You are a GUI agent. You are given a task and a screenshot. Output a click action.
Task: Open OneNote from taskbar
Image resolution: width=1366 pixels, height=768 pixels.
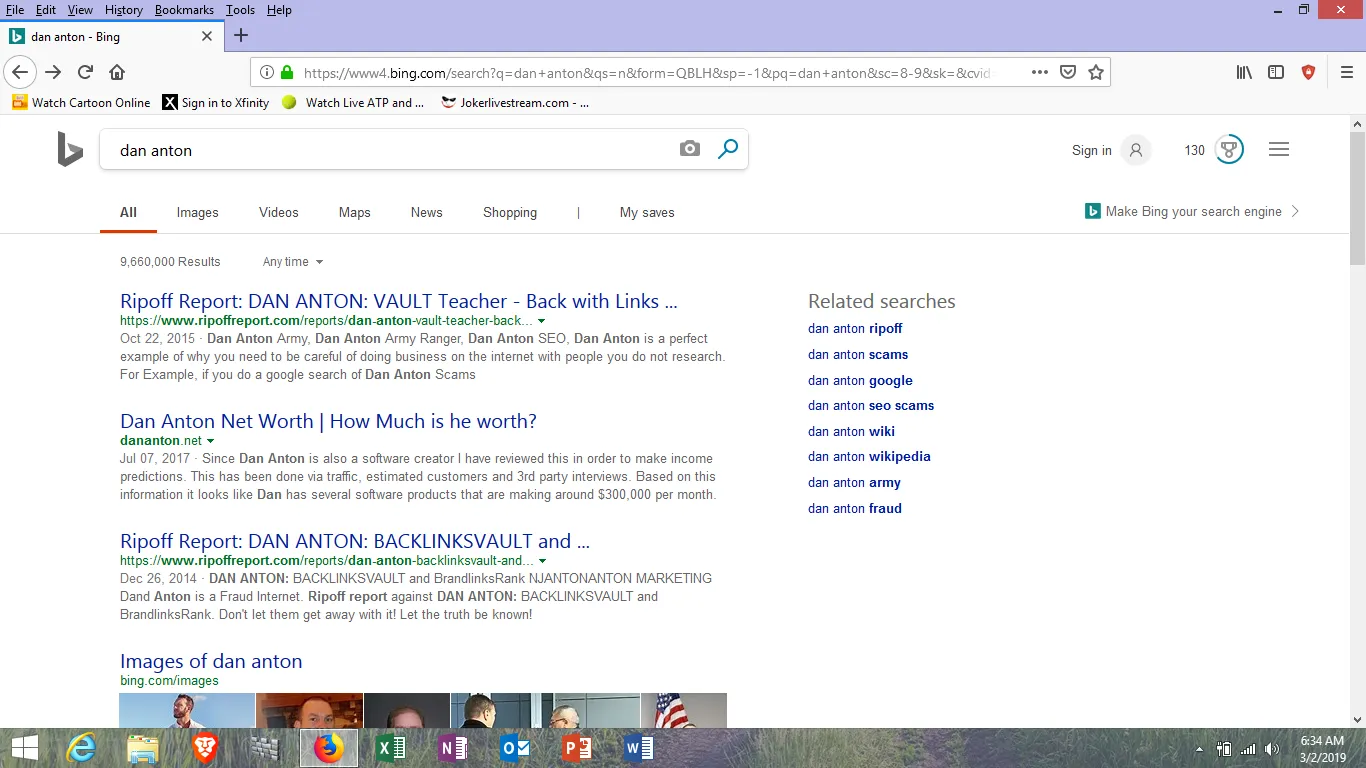pos(453,748)
